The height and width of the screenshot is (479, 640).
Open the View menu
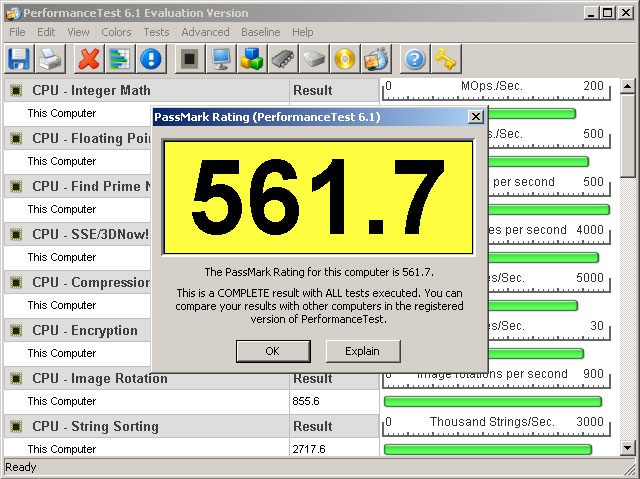(78, 32)
